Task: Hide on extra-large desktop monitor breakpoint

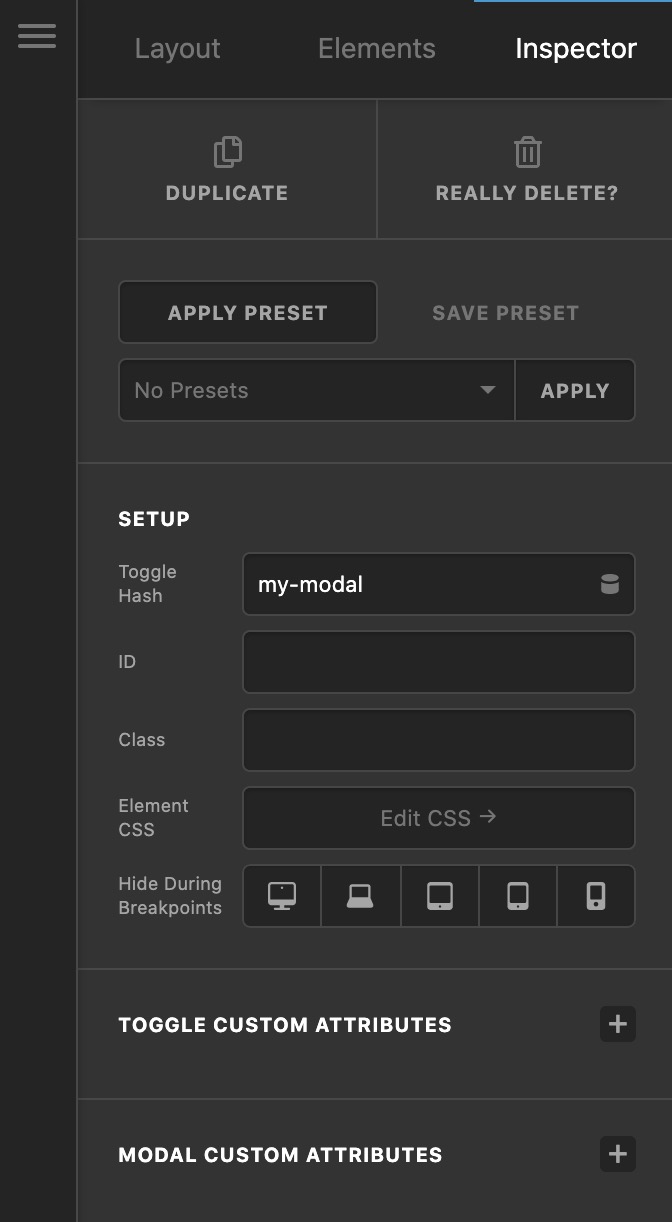Action: [x=282, y=896]
